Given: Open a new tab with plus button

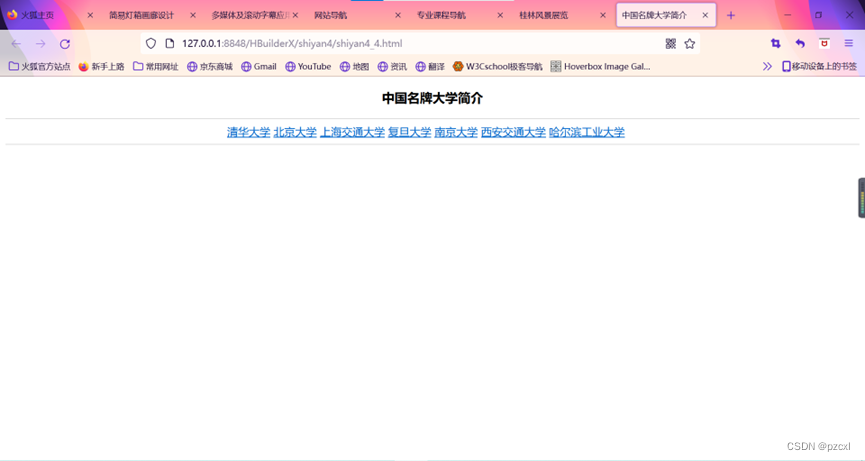Looking at the screenshot, I should point(731,15).
